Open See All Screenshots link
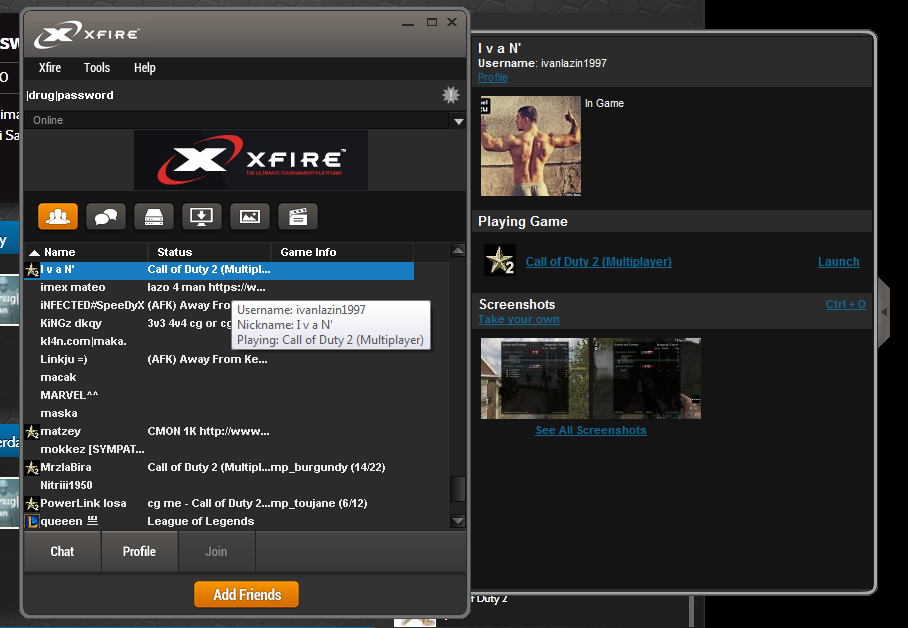This screenshot has height=628, width=908. click(590, 430)
